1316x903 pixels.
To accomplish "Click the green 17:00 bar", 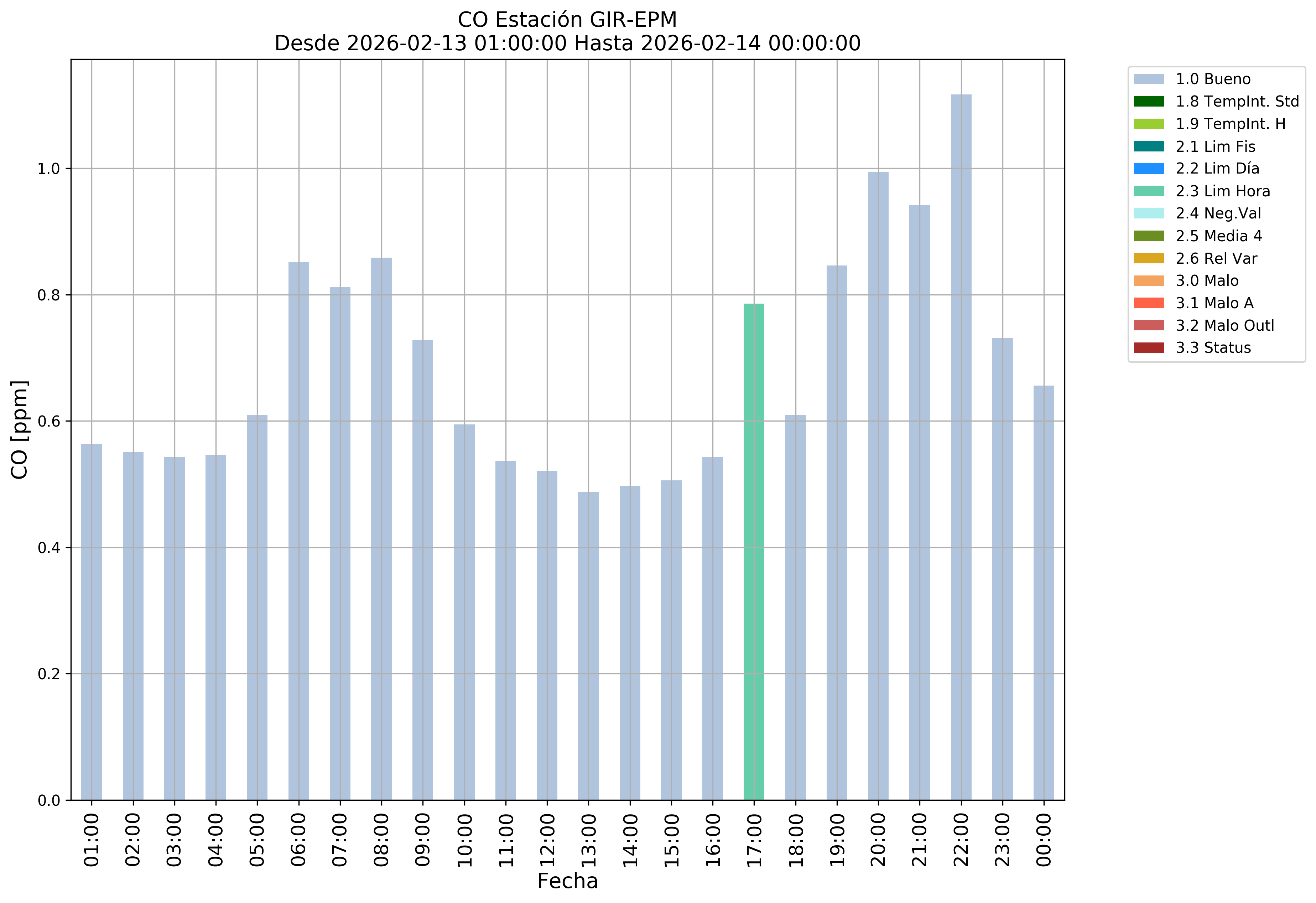I will click(754, 552).
